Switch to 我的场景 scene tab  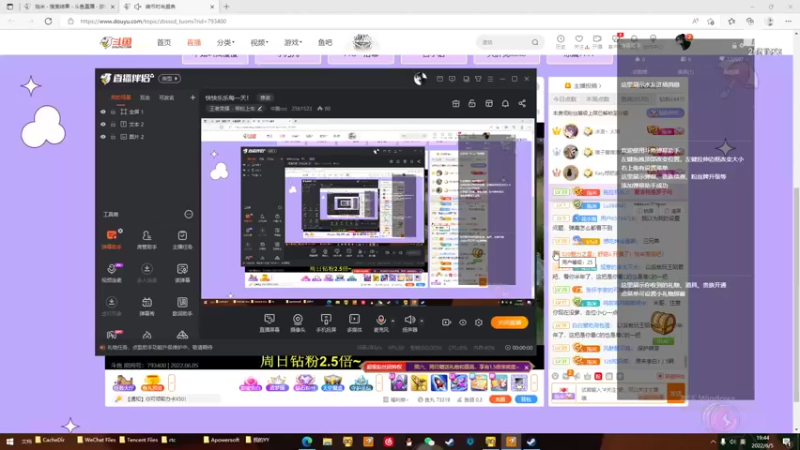coord(121,97)
